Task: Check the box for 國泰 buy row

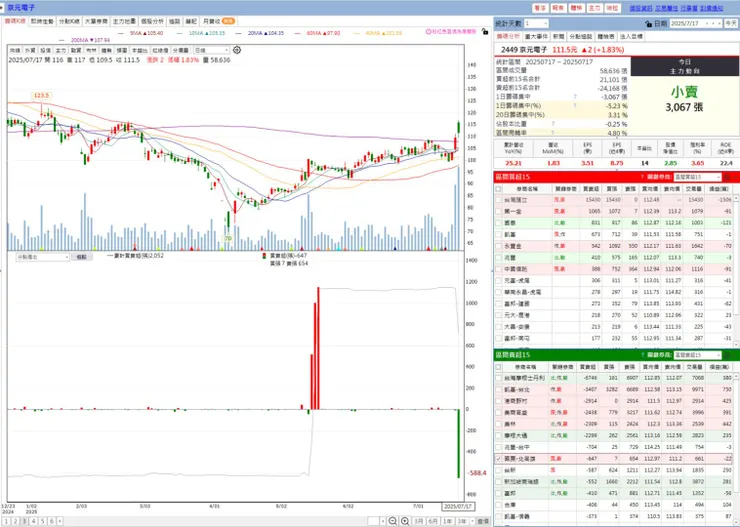Action: [x=498, y=223]
